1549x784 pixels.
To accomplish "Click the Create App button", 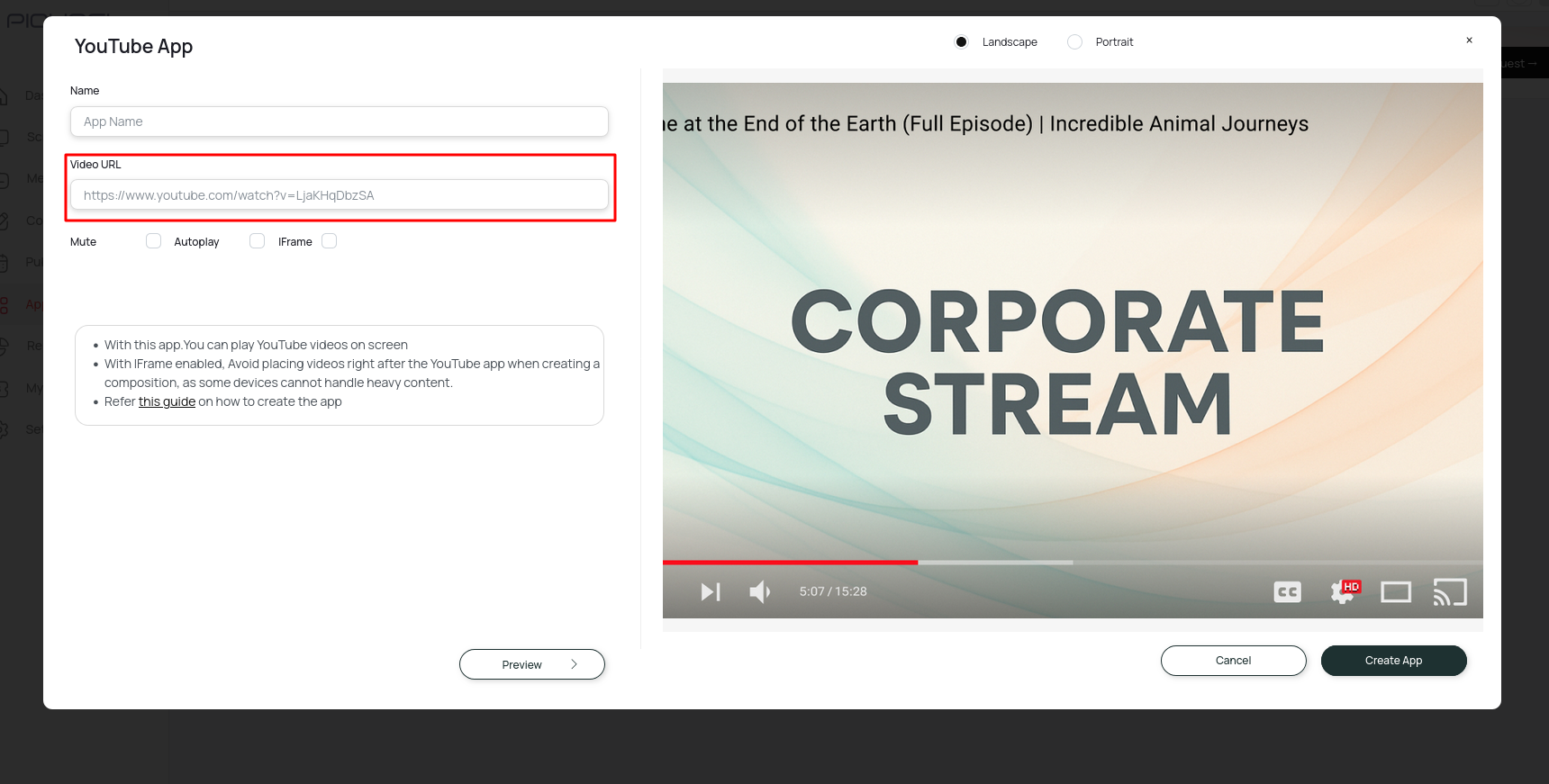I will point(1394,661).
